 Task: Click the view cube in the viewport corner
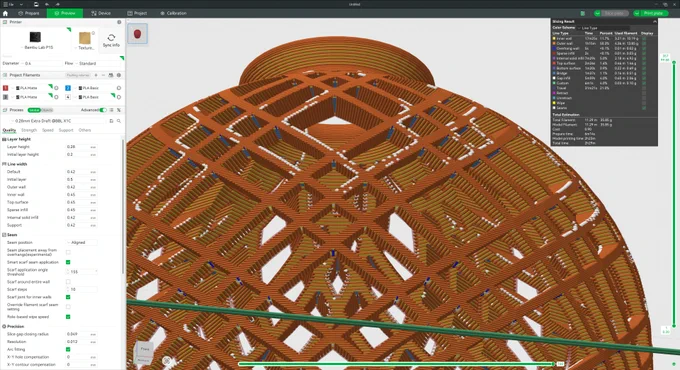point(144,353)
